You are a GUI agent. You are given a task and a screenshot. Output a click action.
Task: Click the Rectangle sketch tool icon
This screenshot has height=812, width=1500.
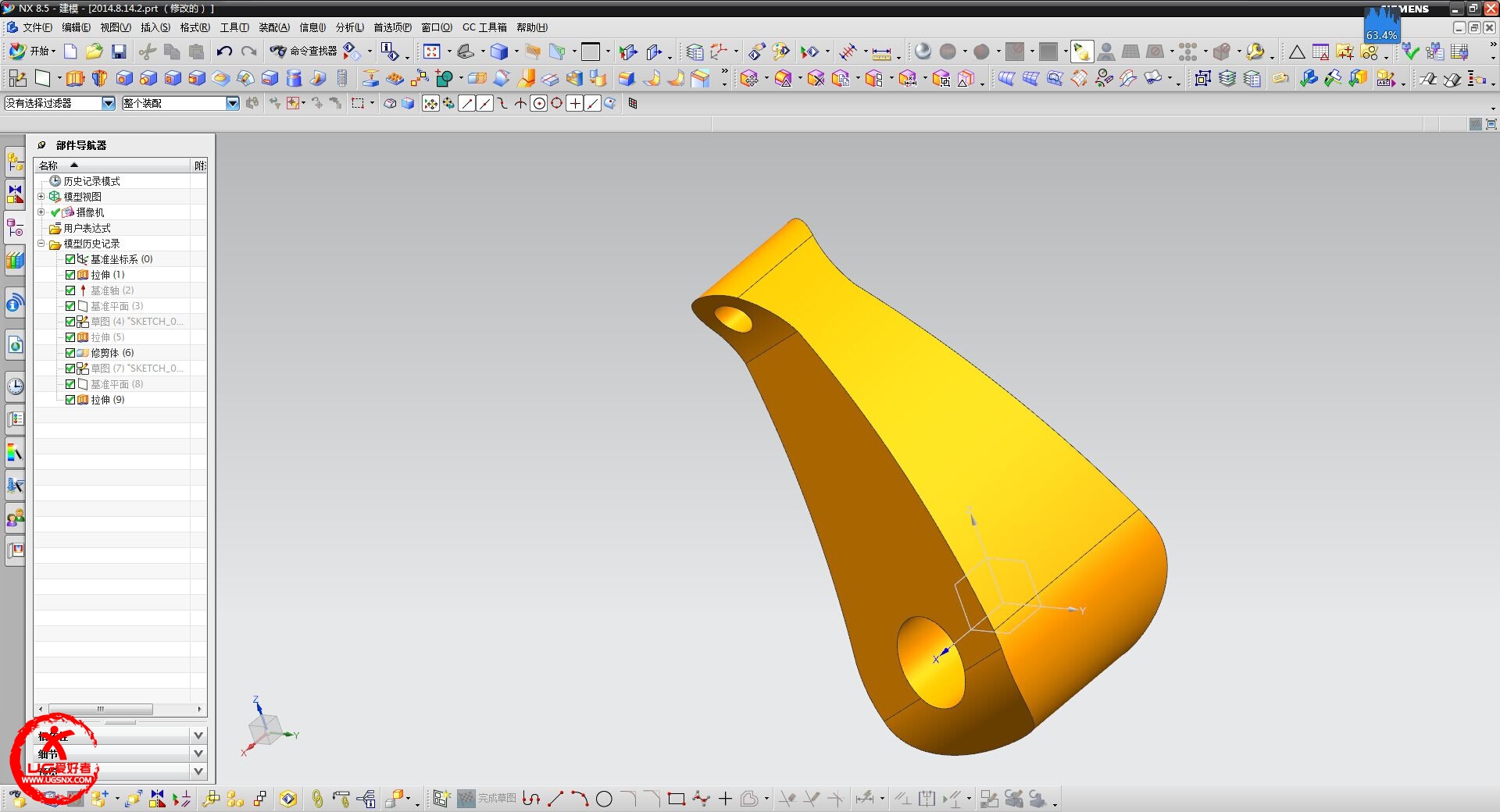tap(677, 799)
